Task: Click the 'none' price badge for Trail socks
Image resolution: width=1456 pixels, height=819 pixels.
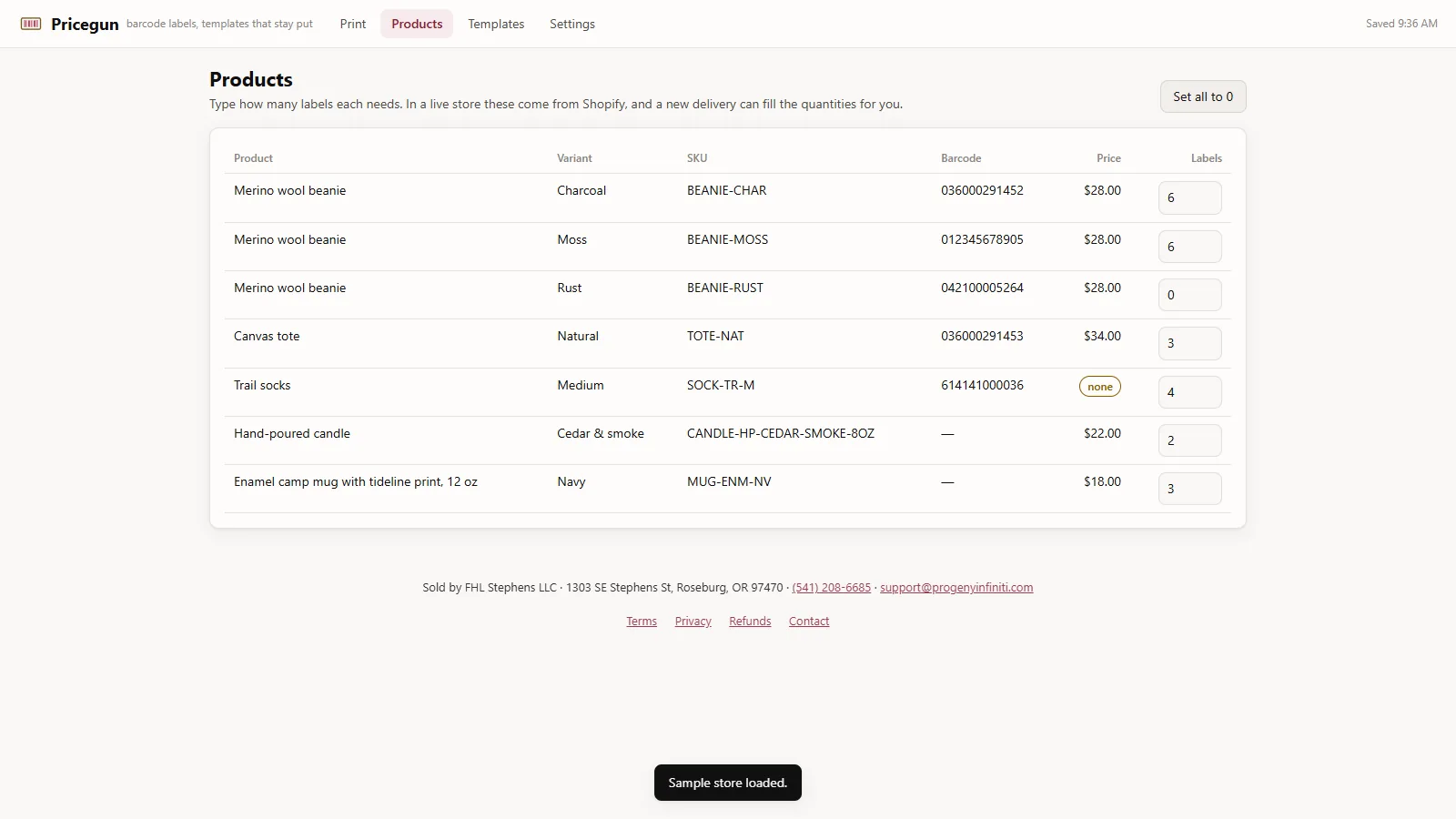Action: click(x=1100, y=387)
